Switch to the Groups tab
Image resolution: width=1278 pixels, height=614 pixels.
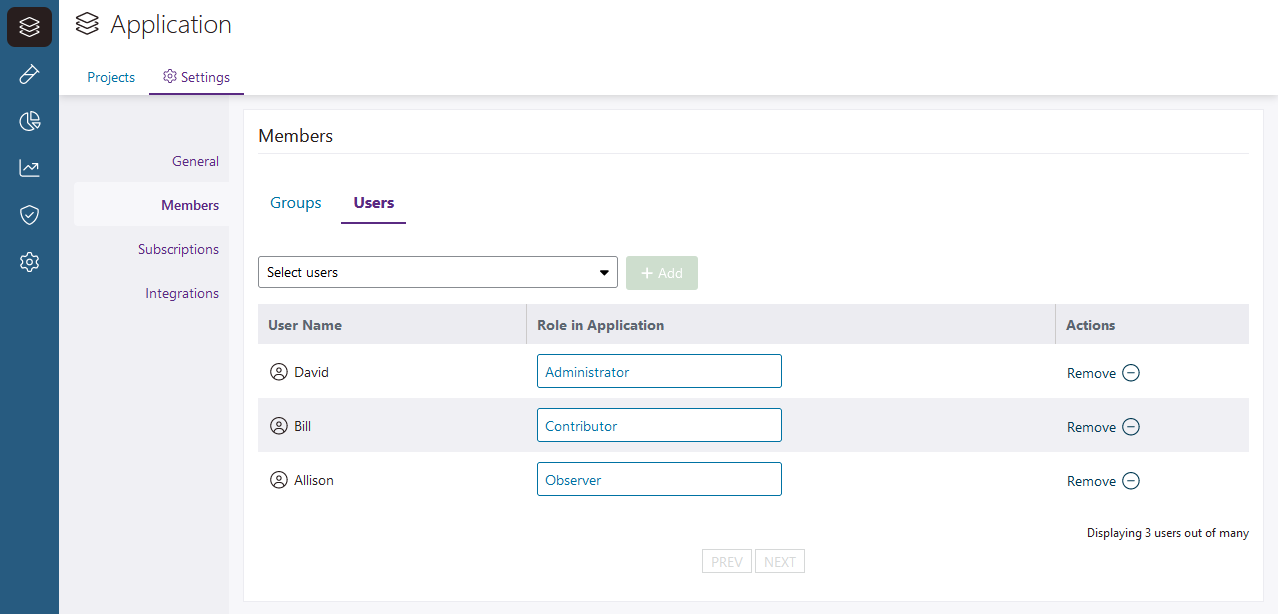tap(296, 203)
